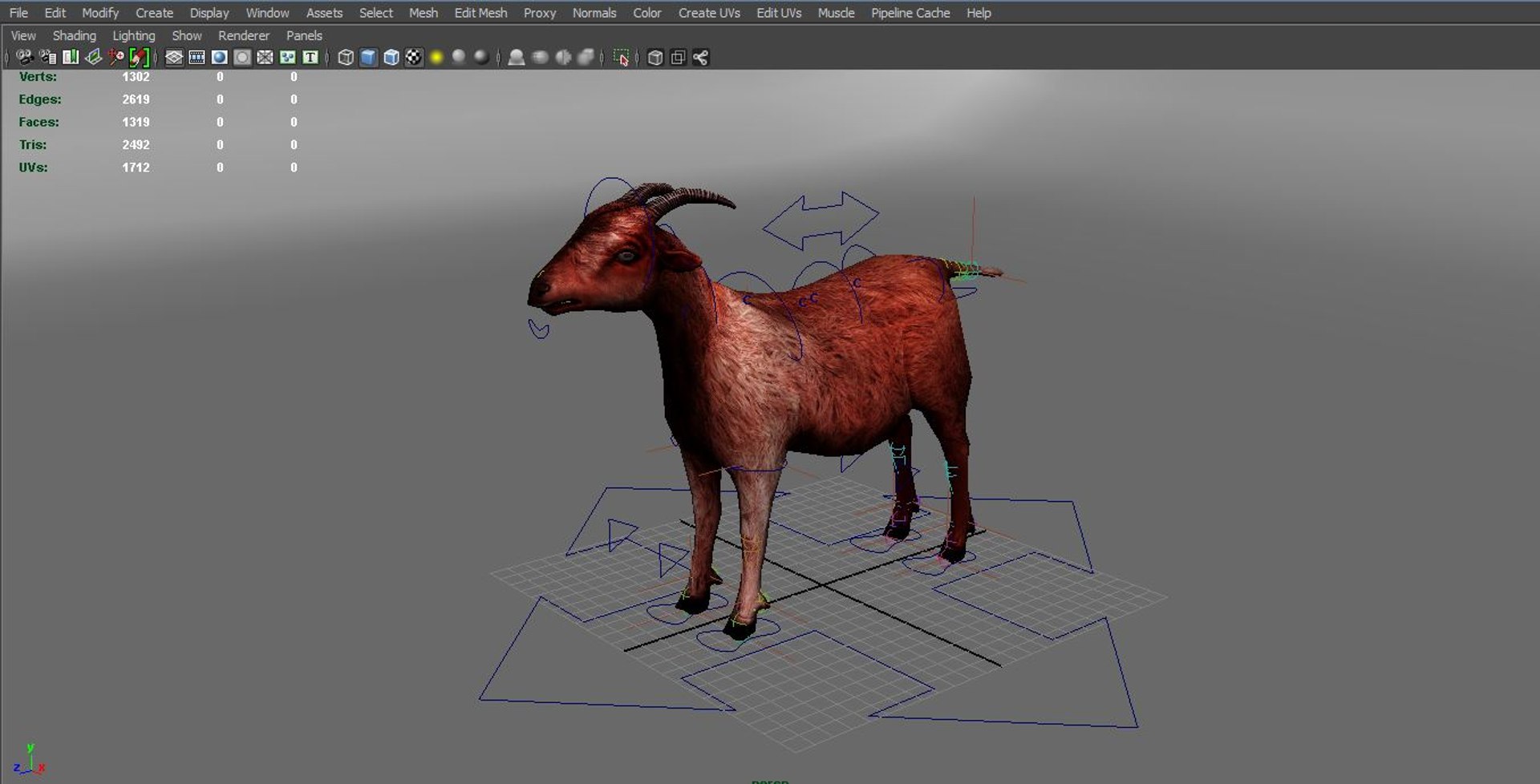1540x784 pixels.
Task: Click the Smooth Shade All icon
Action: (368, 57)
